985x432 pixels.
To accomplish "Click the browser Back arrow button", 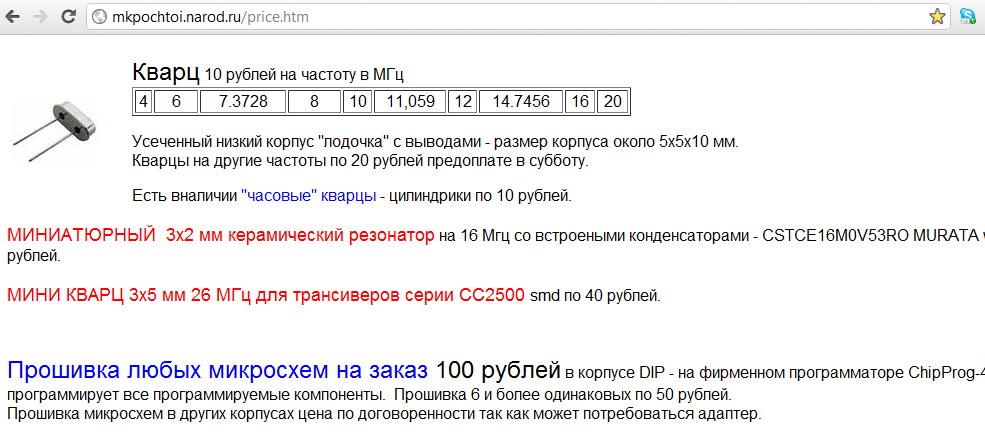I will 14,17.
